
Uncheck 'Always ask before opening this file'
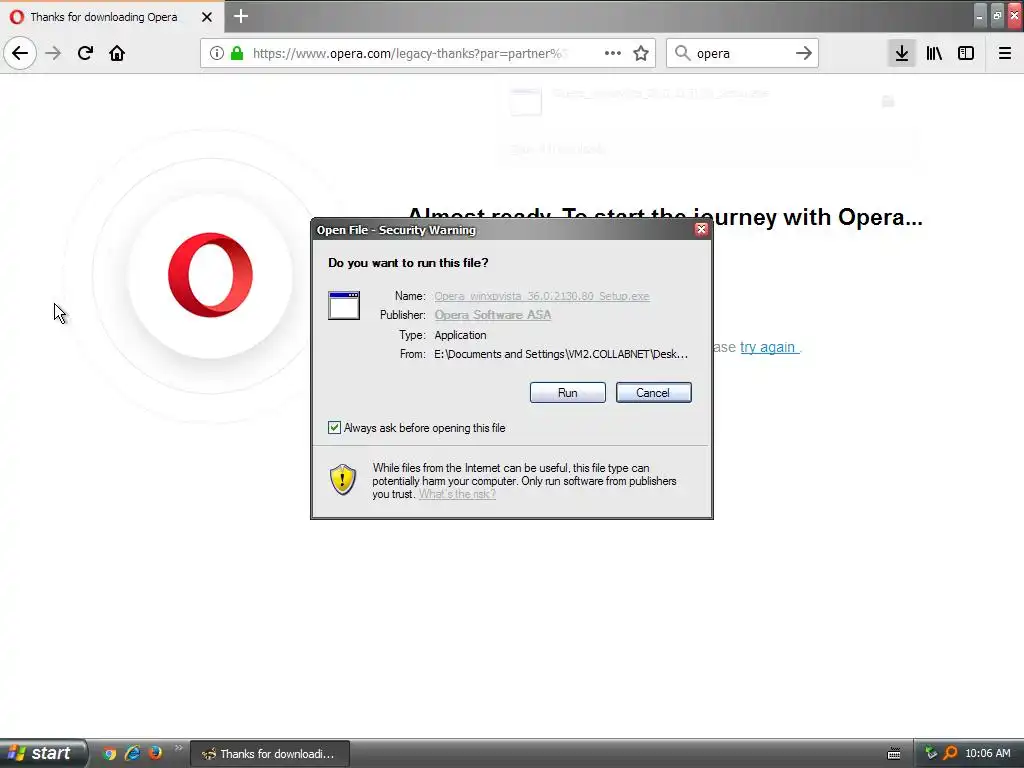pyautogui.click(x=334, y=428)
